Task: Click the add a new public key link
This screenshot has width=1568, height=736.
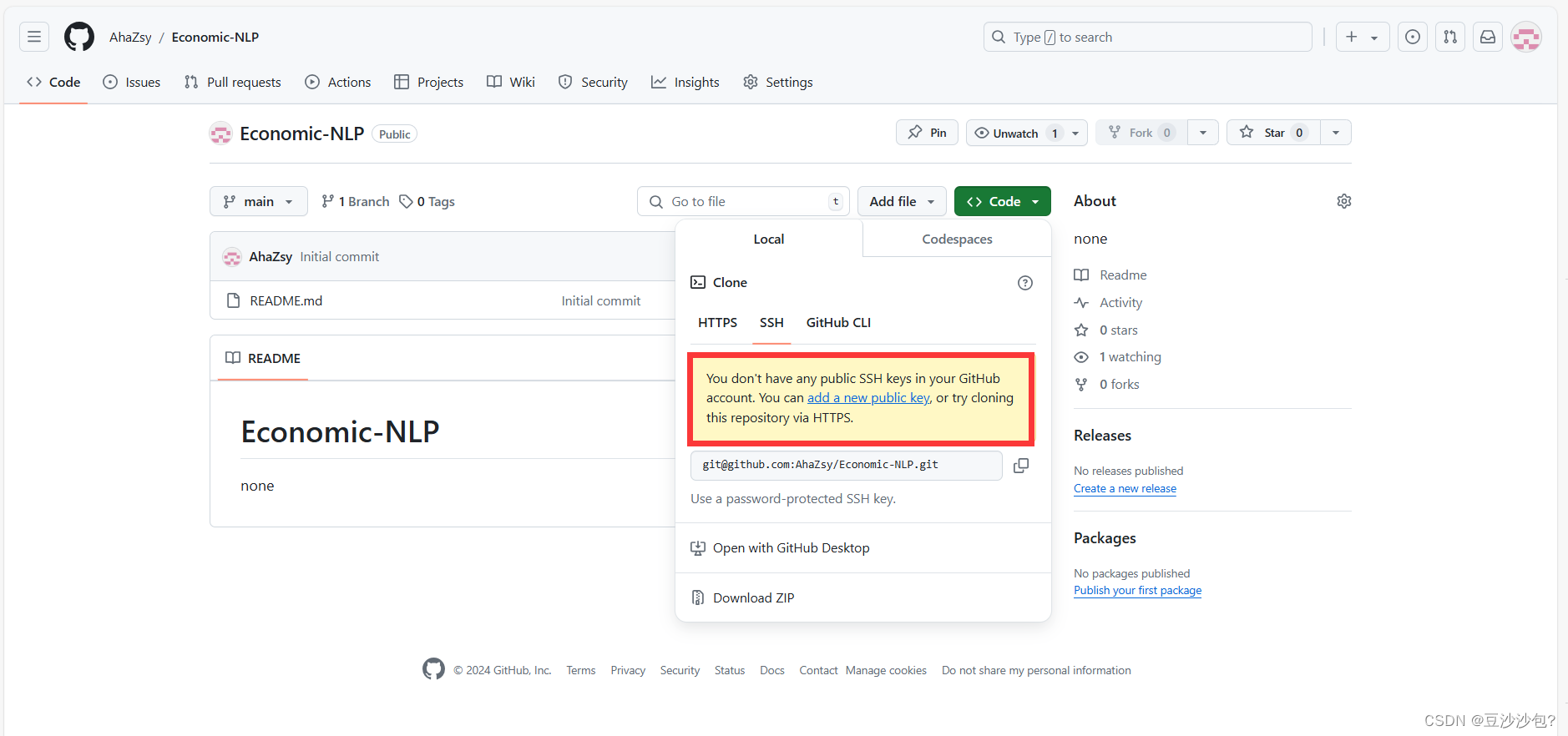Action: tap(868, 398)
